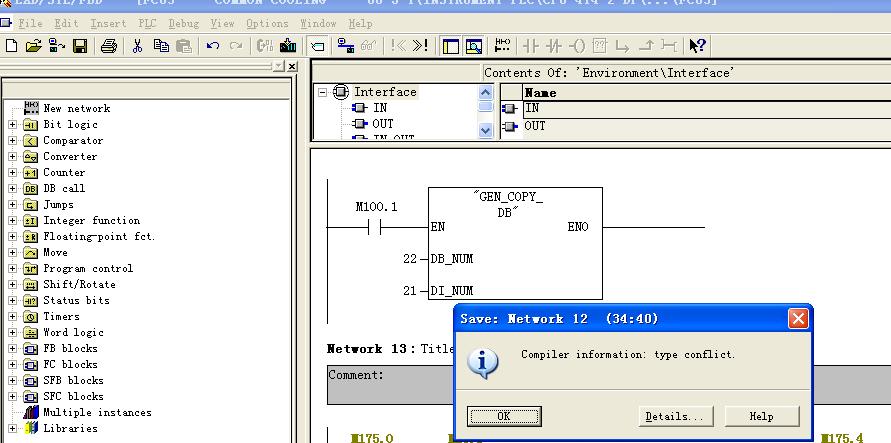The height and width of the screenshot is (443, 891).
Task: Click the Open folder toolbar icon
Action: 34,46
